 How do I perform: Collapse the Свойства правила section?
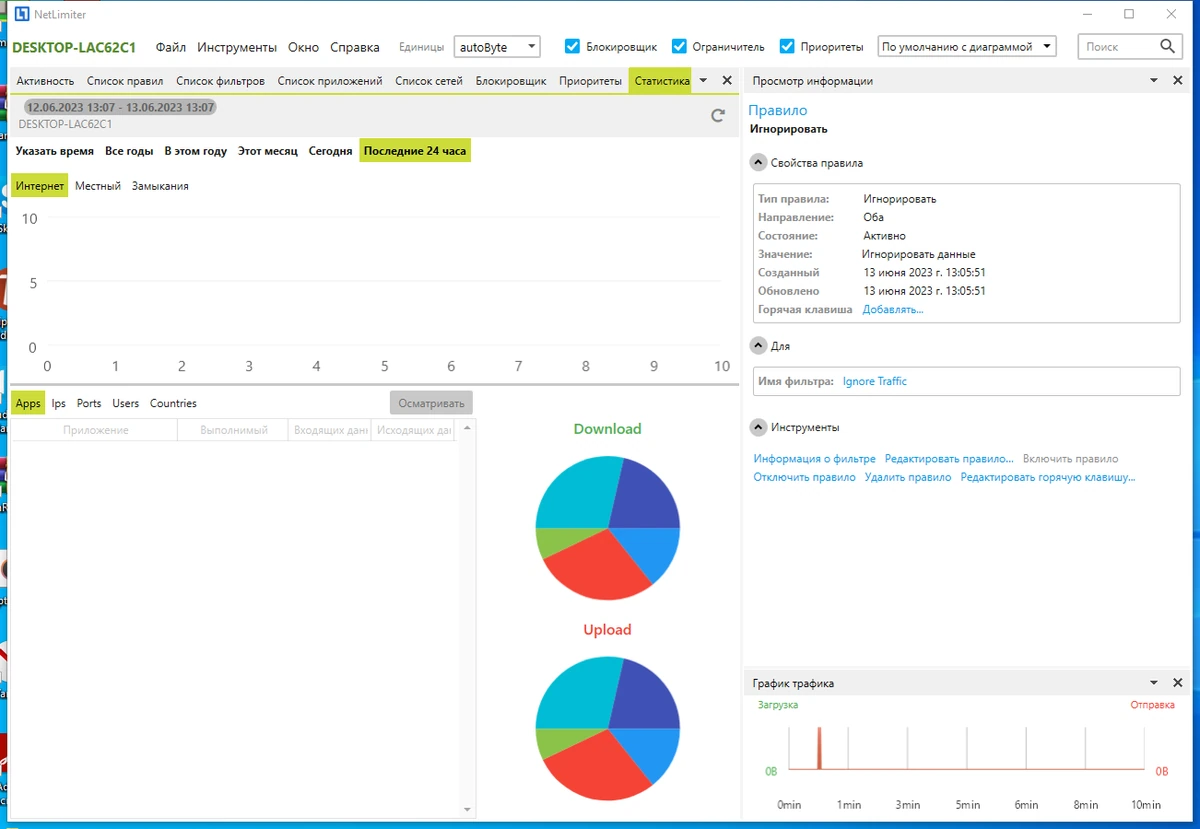click(x=758, y=163)
